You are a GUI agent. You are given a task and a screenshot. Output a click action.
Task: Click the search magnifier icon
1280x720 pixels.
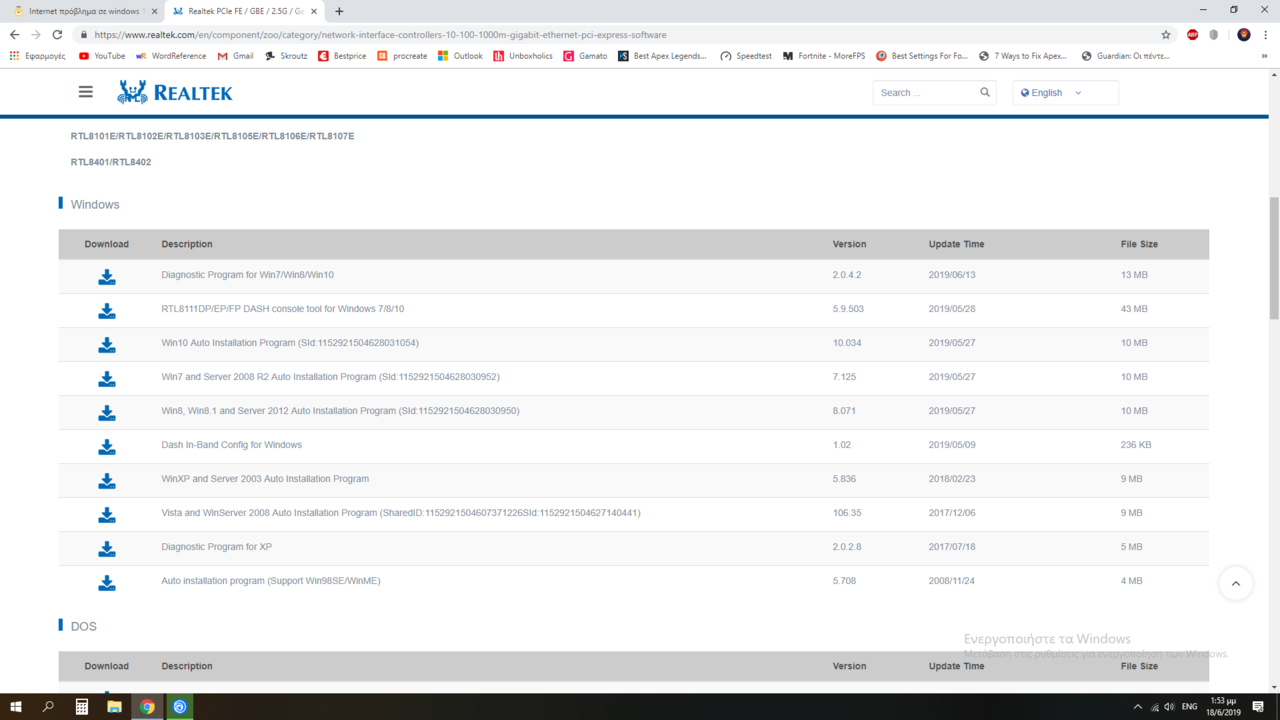tap(985, 92)
